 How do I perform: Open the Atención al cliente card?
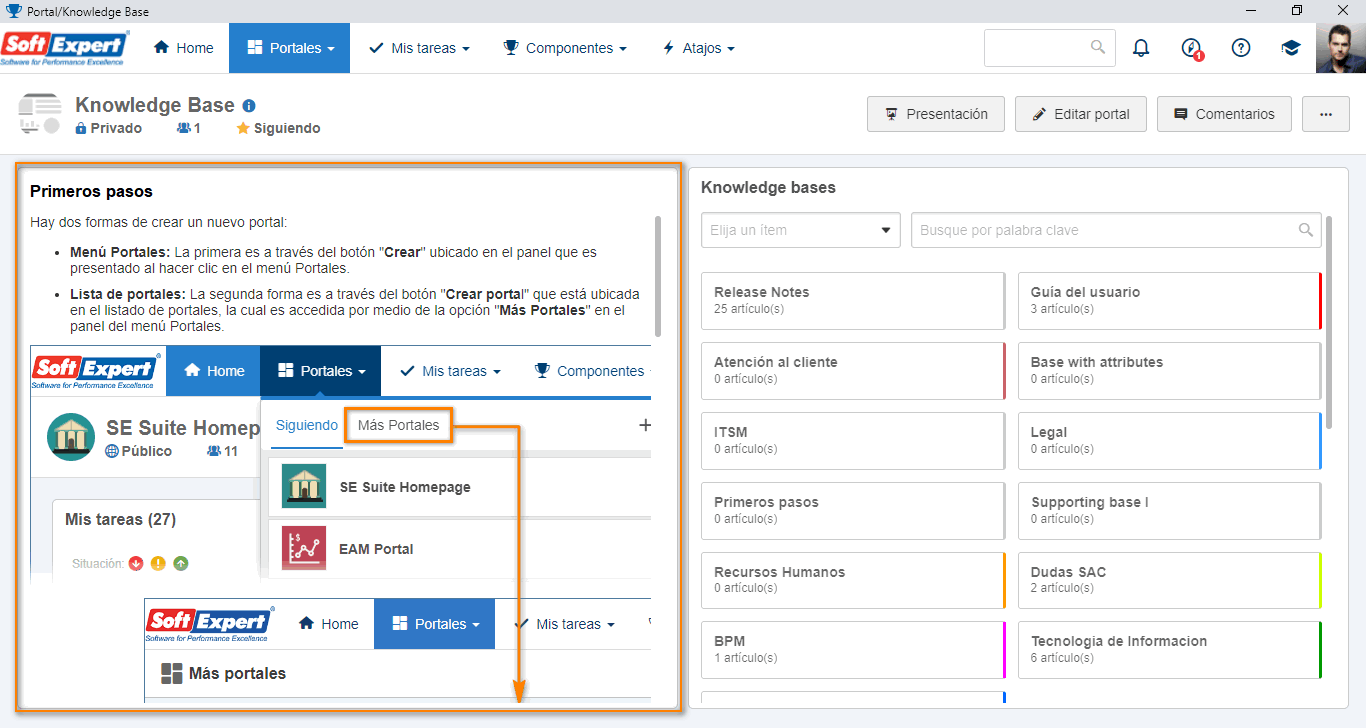[x=853, y=370]
